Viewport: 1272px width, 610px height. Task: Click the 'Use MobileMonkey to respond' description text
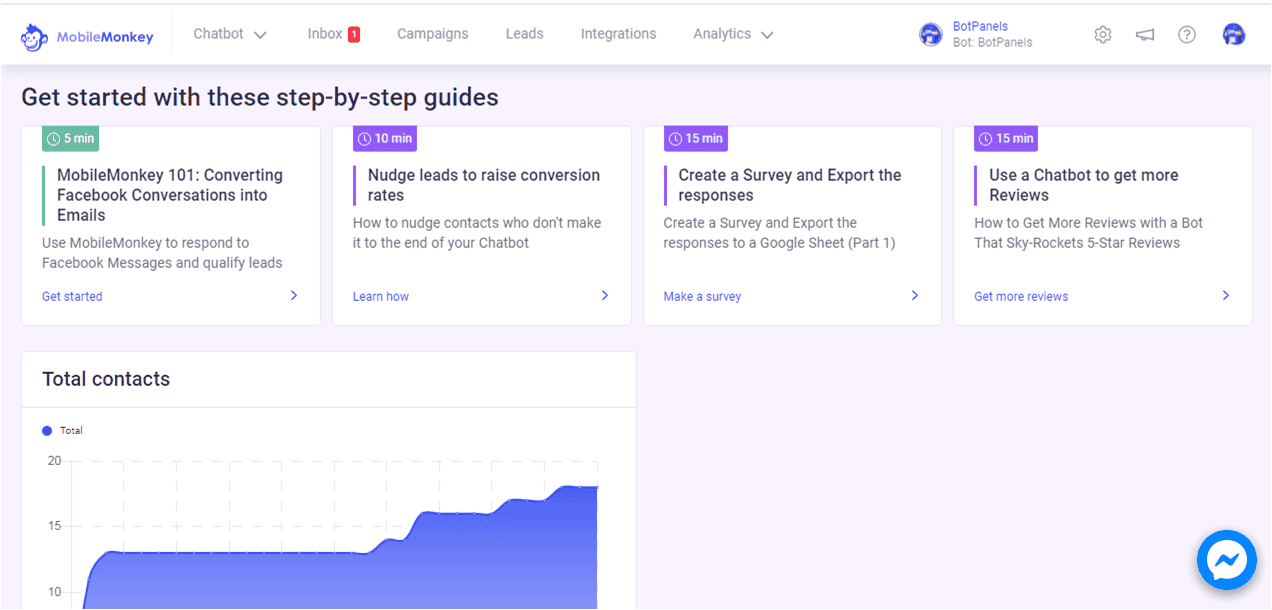(162, 253)
